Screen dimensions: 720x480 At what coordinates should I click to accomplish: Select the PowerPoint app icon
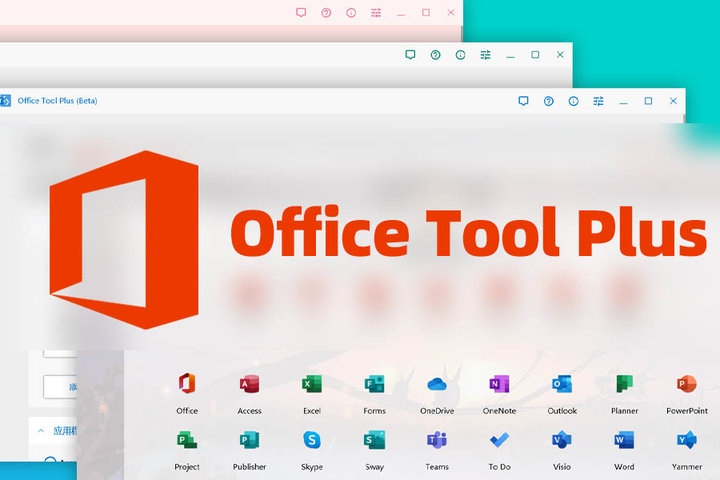686,385
